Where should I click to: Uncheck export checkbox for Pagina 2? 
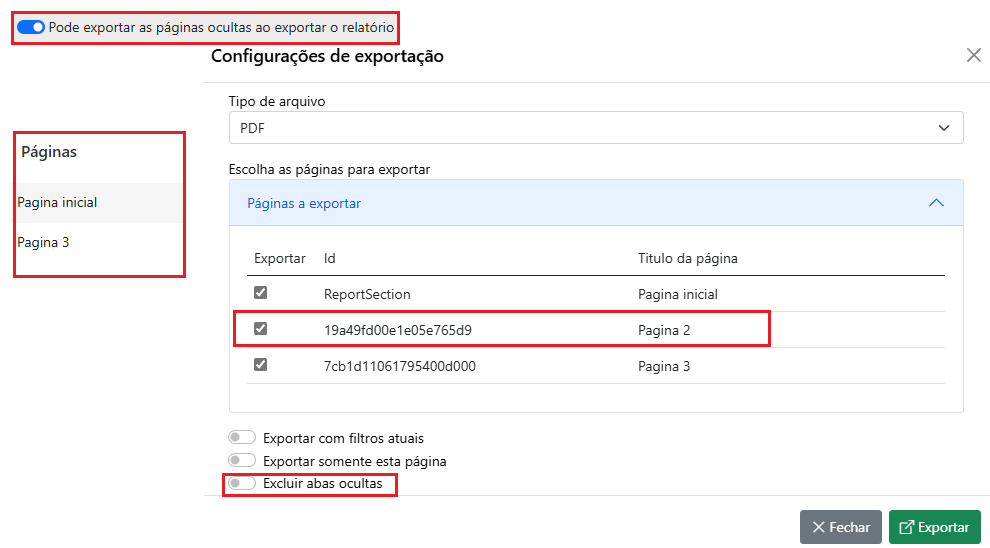pyautogui.click(x=261, y=329)
